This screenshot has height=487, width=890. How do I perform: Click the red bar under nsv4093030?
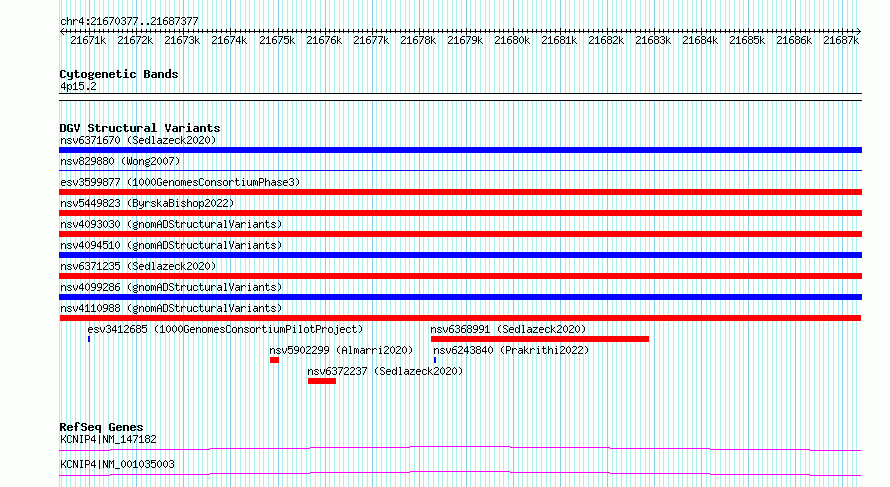coord(460,234)
